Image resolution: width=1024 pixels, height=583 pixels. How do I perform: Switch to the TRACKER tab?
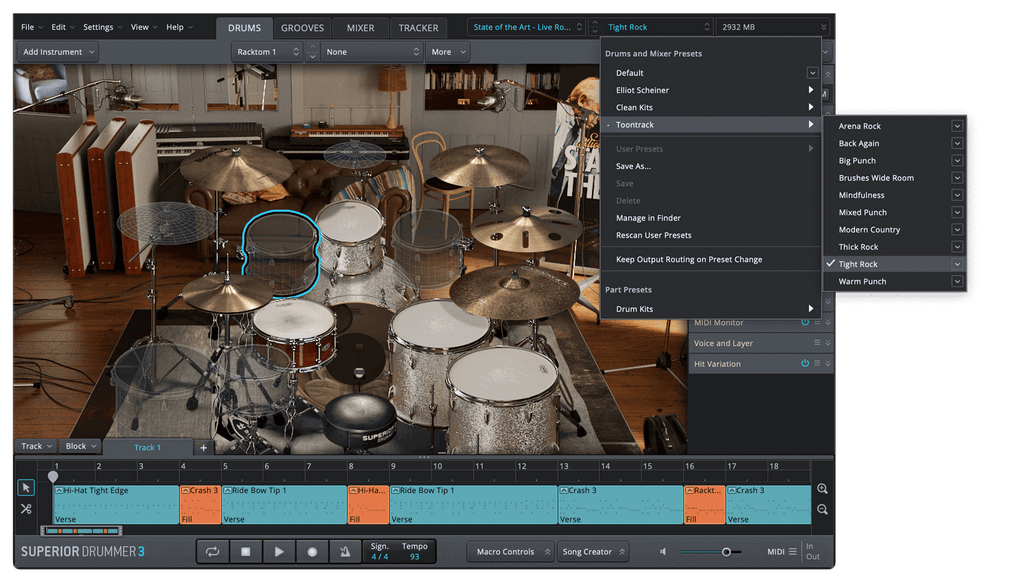(x=419, y=28)
